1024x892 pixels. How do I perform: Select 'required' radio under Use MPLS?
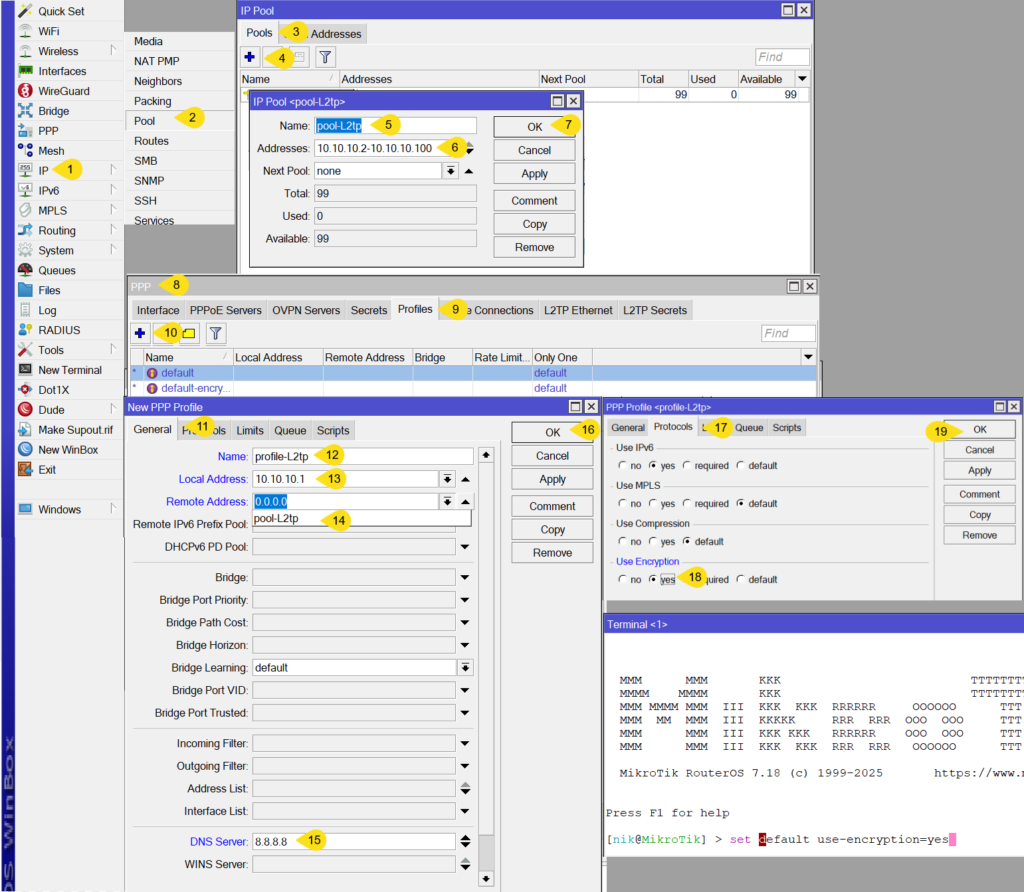[x=688, y=504]
